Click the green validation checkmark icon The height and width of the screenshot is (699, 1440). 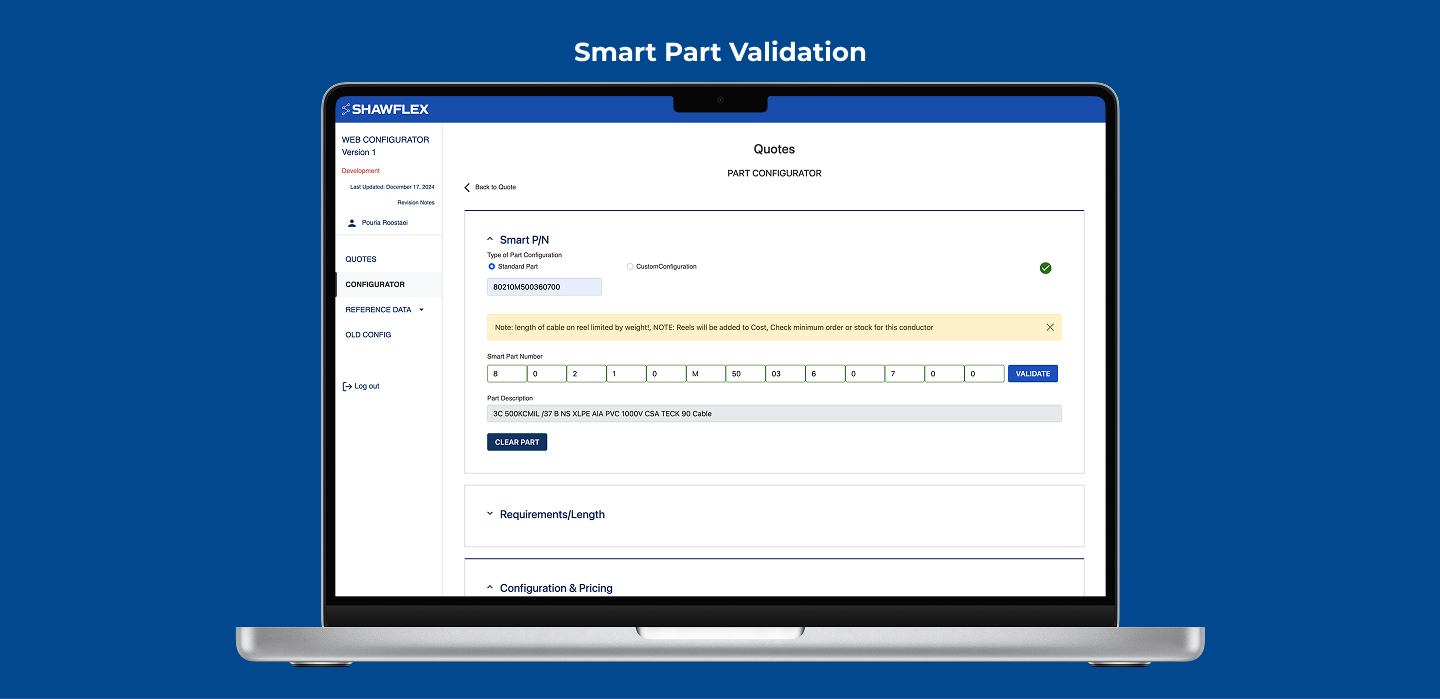[1045, 268]
